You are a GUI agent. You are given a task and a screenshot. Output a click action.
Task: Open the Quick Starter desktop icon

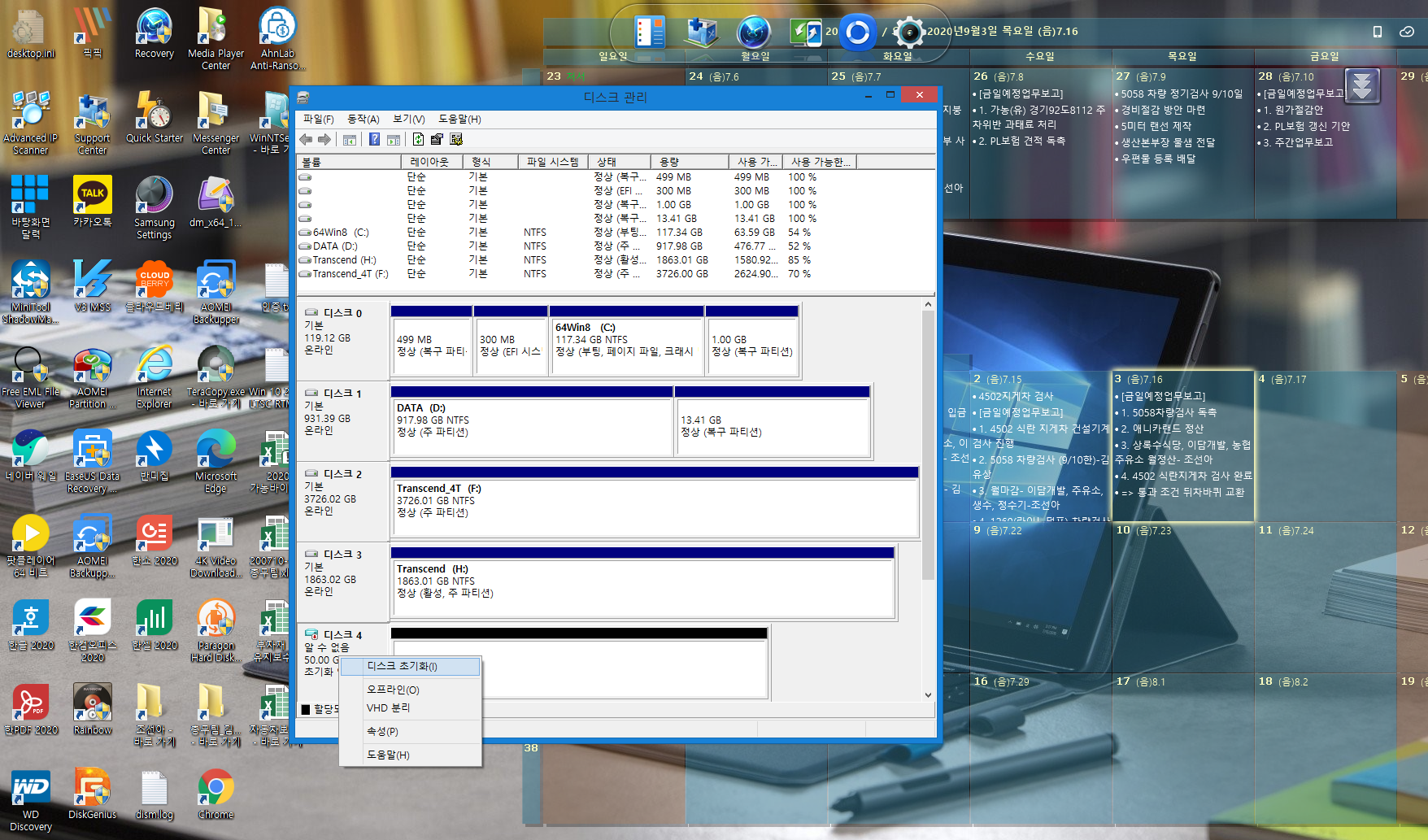pyautogui.click(x=154, y=118)
